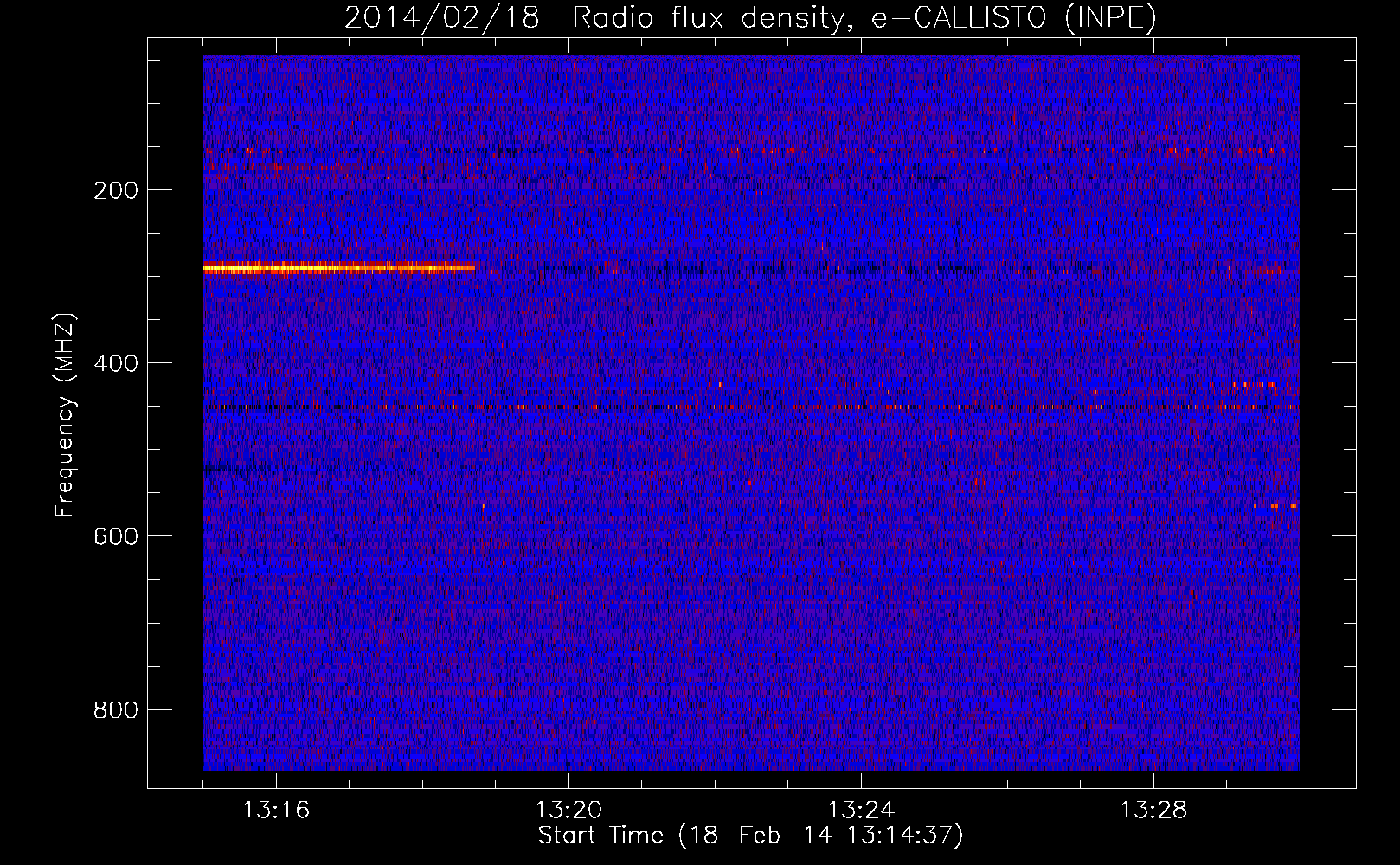Click the 'Start Time (18-Feb-14 13:14:37)' label
The width and height of the screenshot is (1400, 865).
pyautogui.click(x=750, y=836)
